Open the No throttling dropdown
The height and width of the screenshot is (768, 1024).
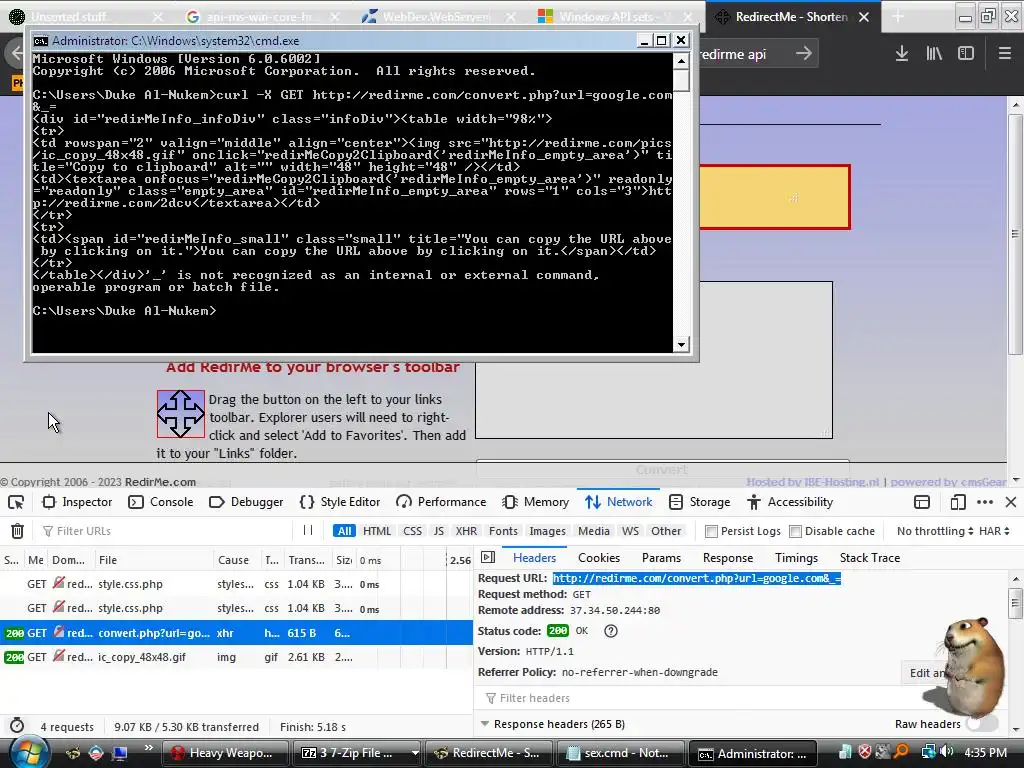935,531
